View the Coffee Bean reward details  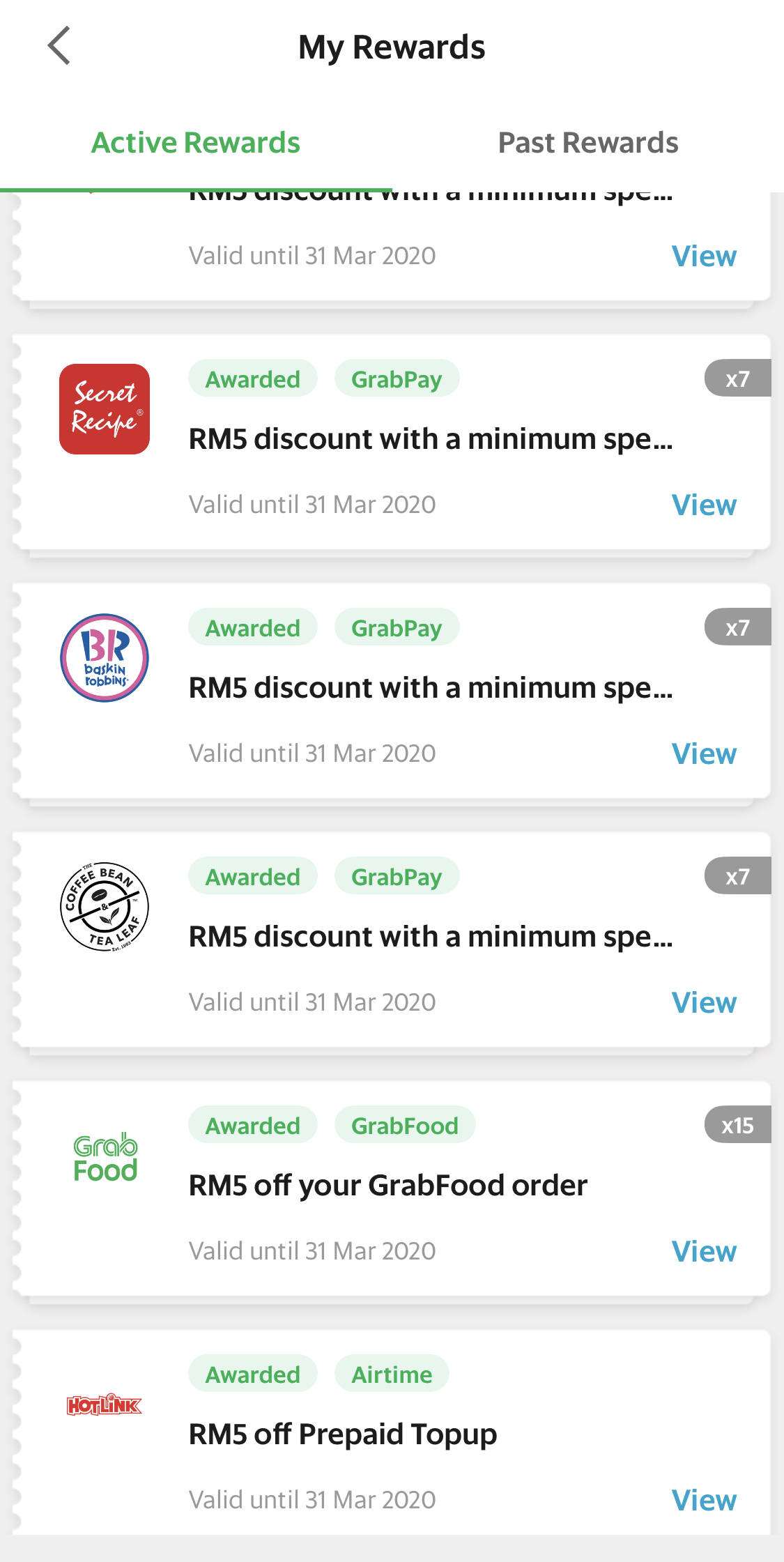pyautogui.click(x=704, y=1003)
